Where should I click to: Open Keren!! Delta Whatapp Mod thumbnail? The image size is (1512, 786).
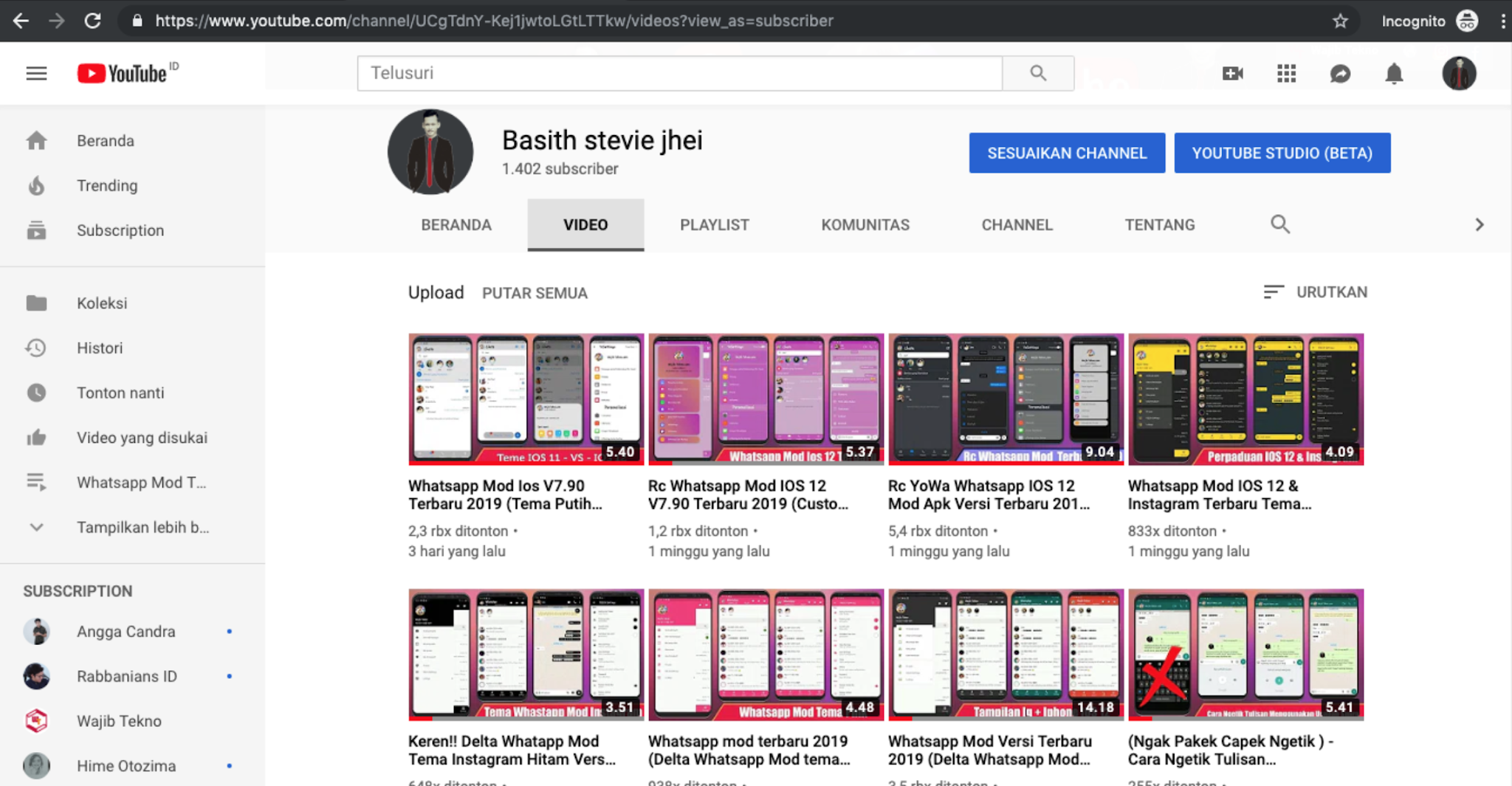(526, 655)
